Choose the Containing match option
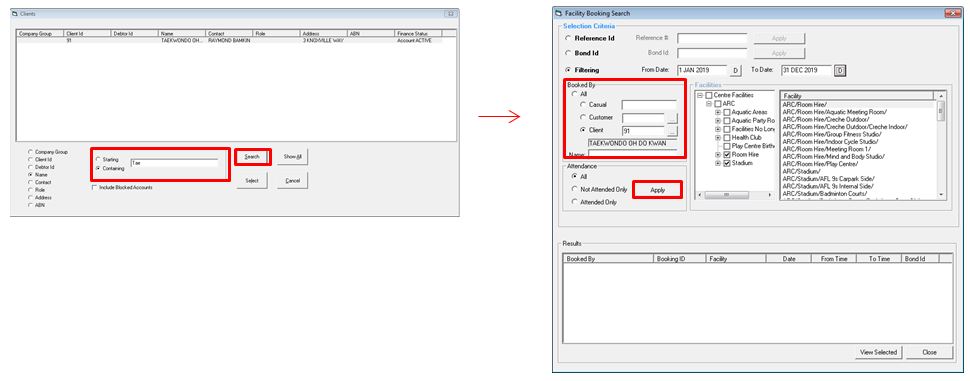The image size is (970, 381). [x=98, y=168]
